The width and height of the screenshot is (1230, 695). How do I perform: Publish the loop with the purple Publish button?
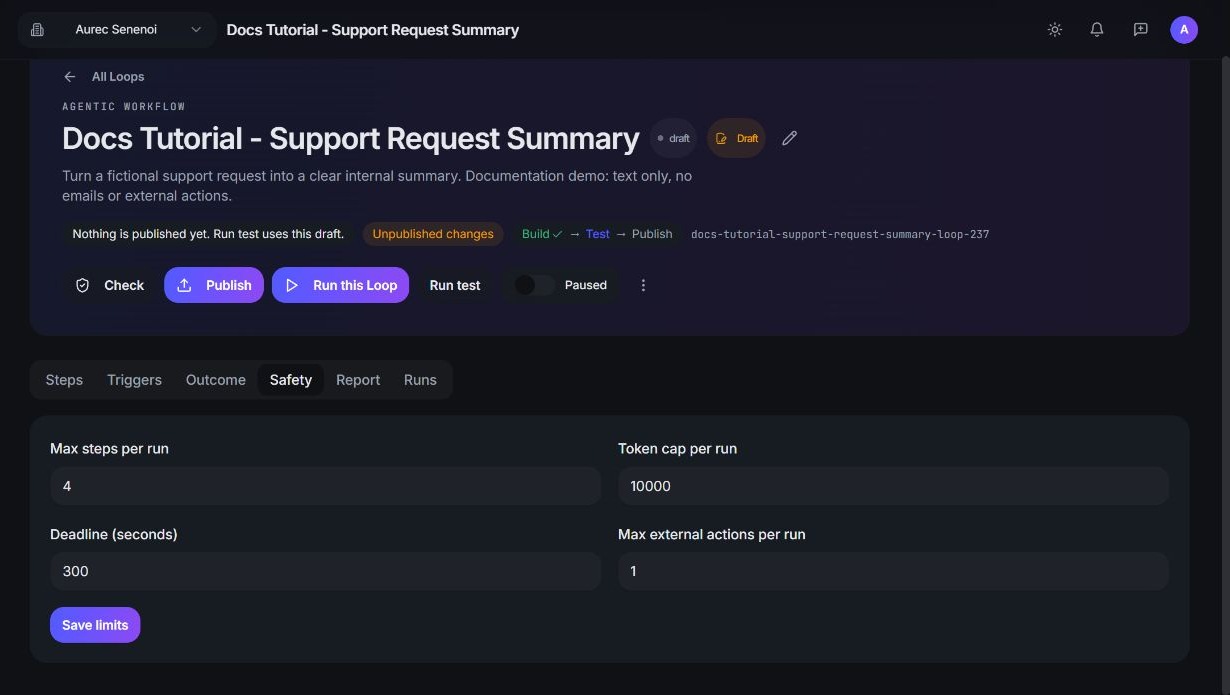pos(214,285)
